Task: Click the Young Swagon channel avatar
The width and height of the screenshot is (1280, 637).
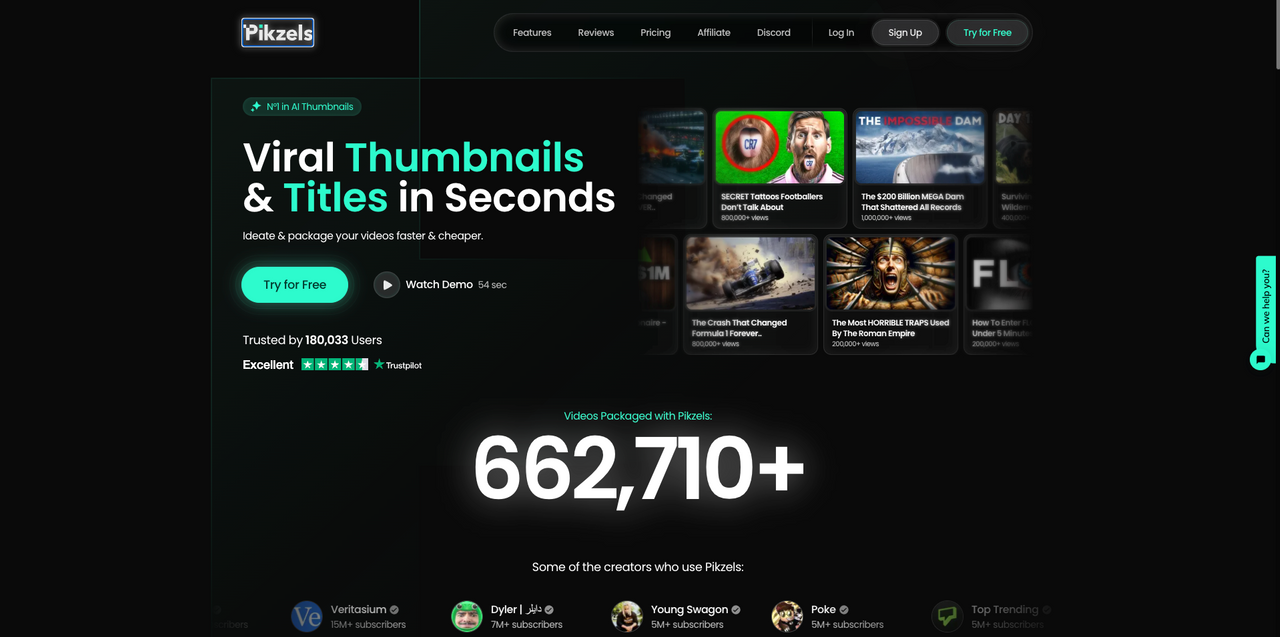Action: [x=627, y=616]
